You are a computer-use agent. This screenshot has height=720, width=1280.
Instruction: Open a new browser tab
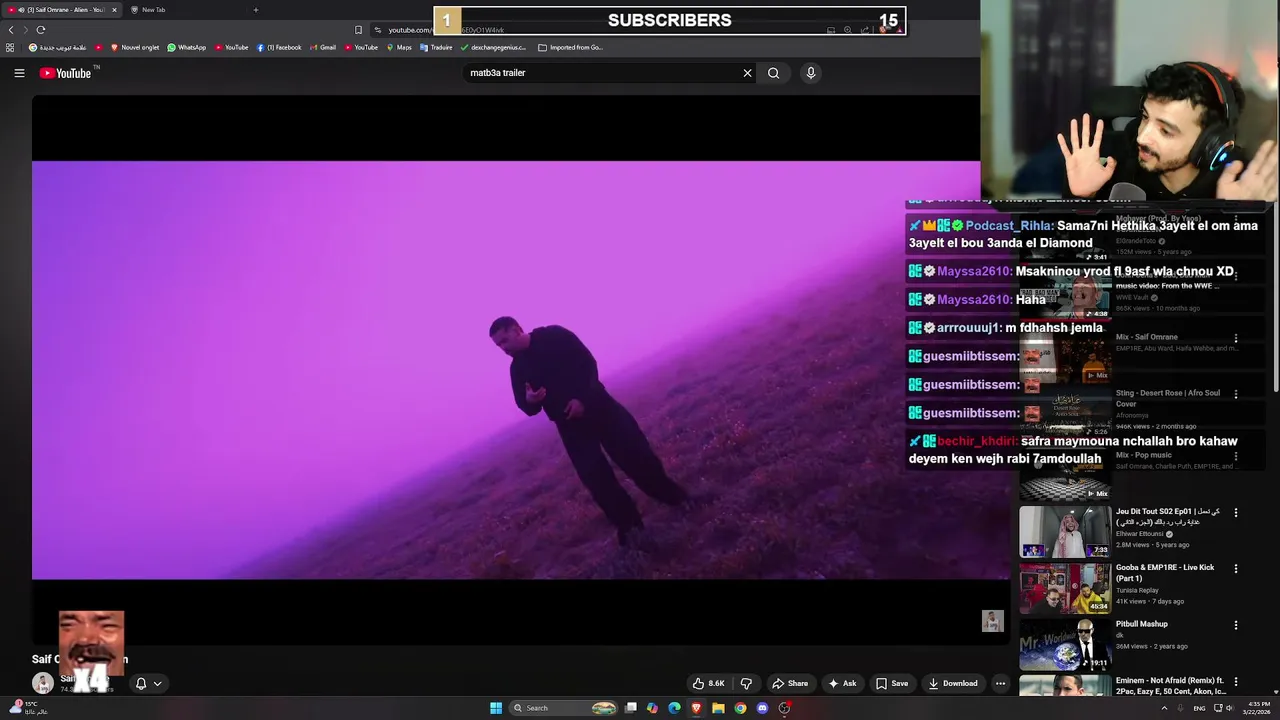[255, 10]
